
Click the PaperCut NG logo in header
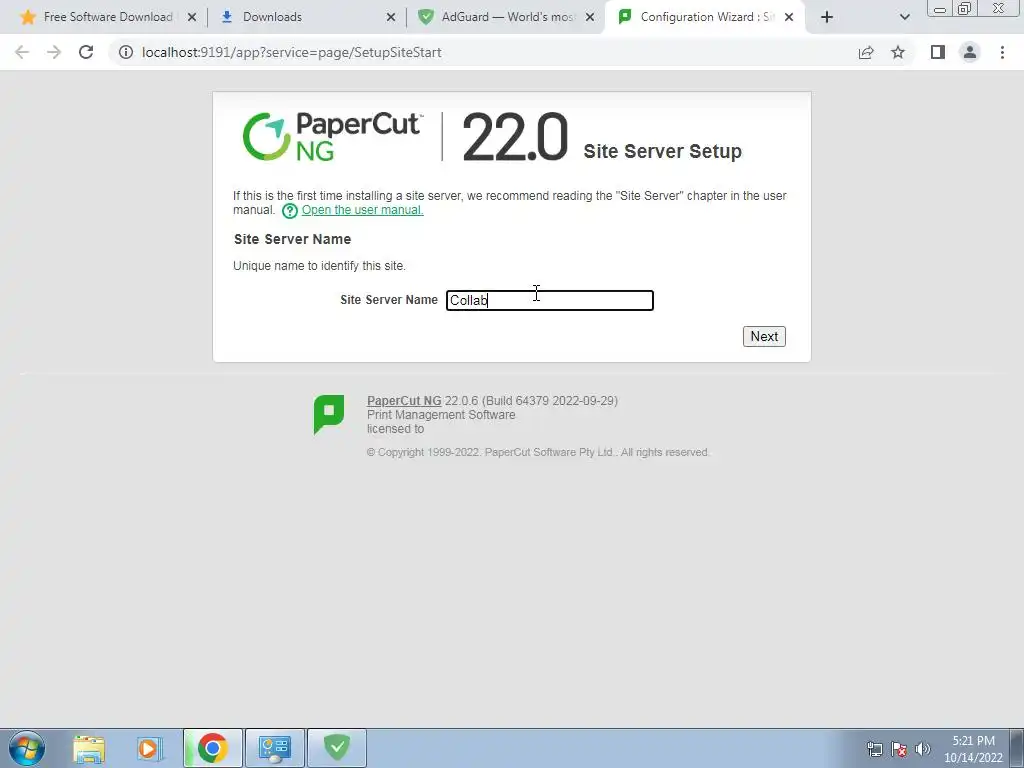(x=332, y=136)
